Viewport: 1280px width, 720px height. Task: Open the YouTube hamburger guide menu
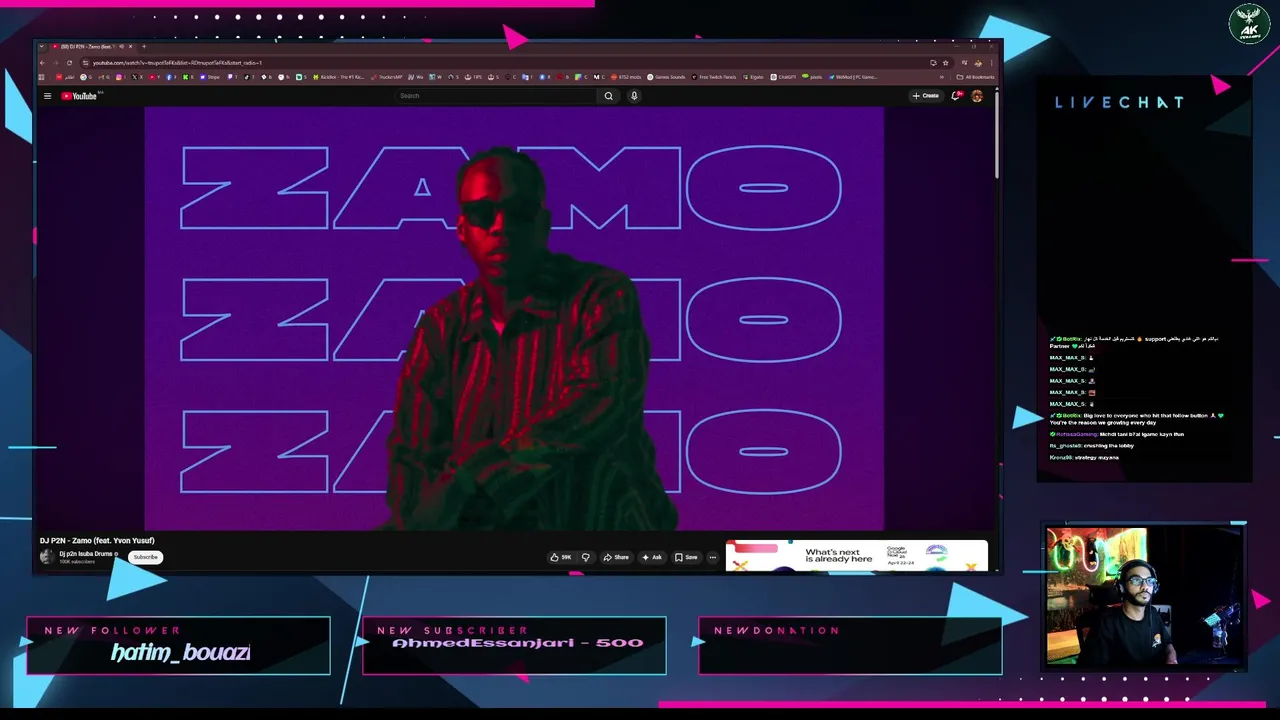coord(47,96)
